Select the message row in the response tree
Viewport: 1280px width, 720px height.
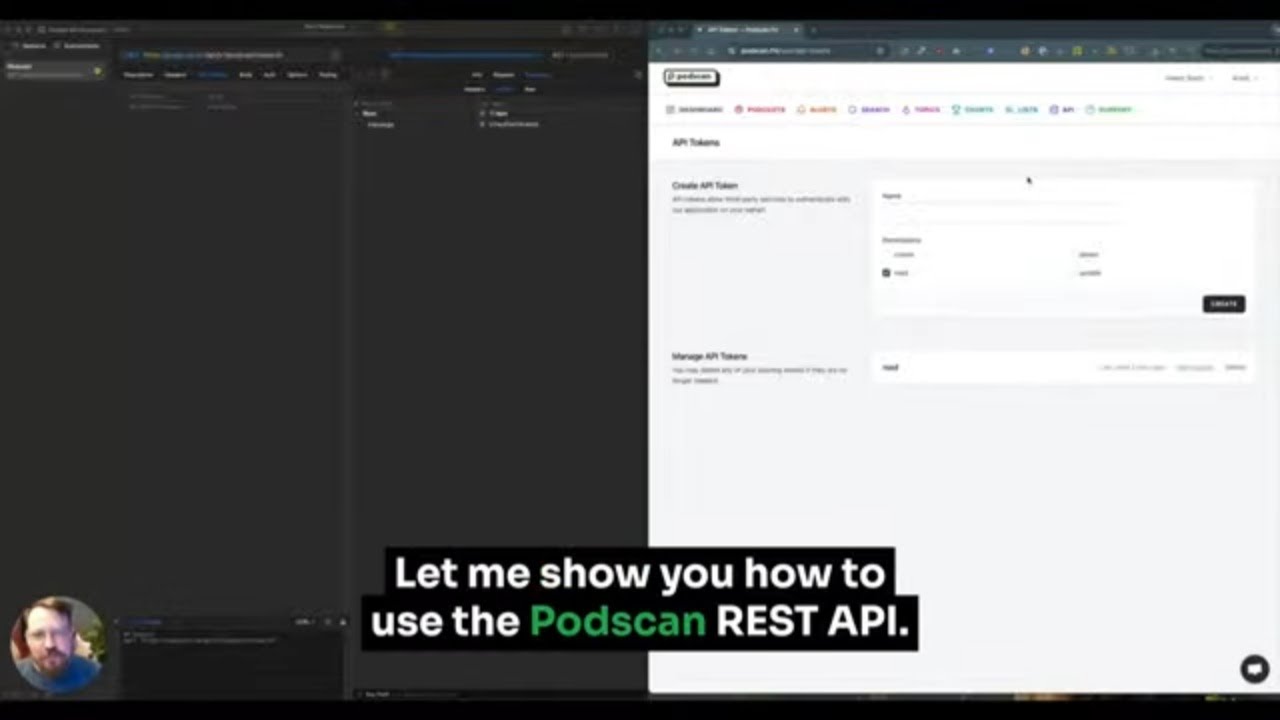380,124
